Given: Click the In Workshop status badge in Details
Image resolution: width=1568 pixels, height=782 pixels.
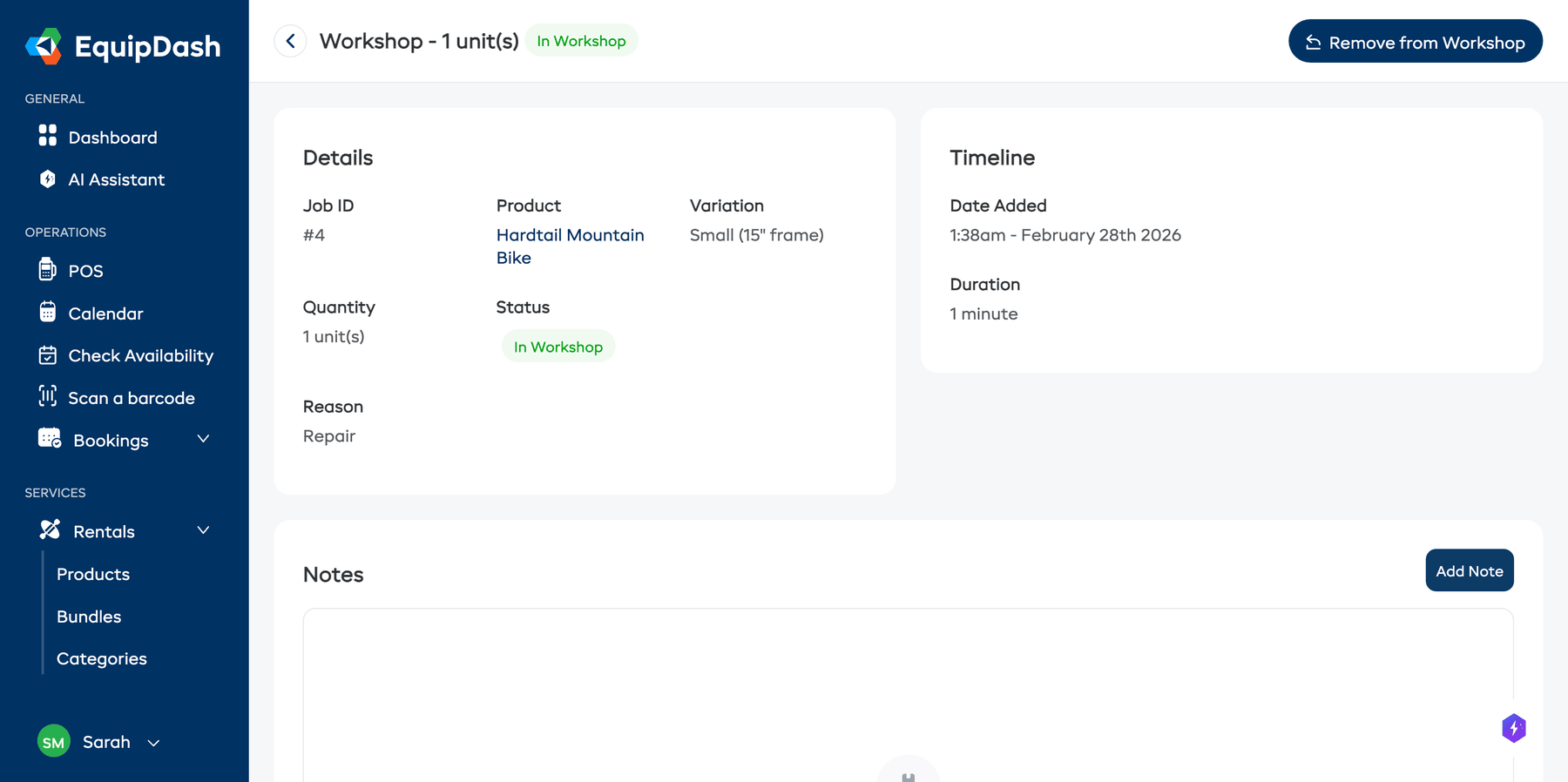Looking at the screenshot, I should (x=558, y=347).
